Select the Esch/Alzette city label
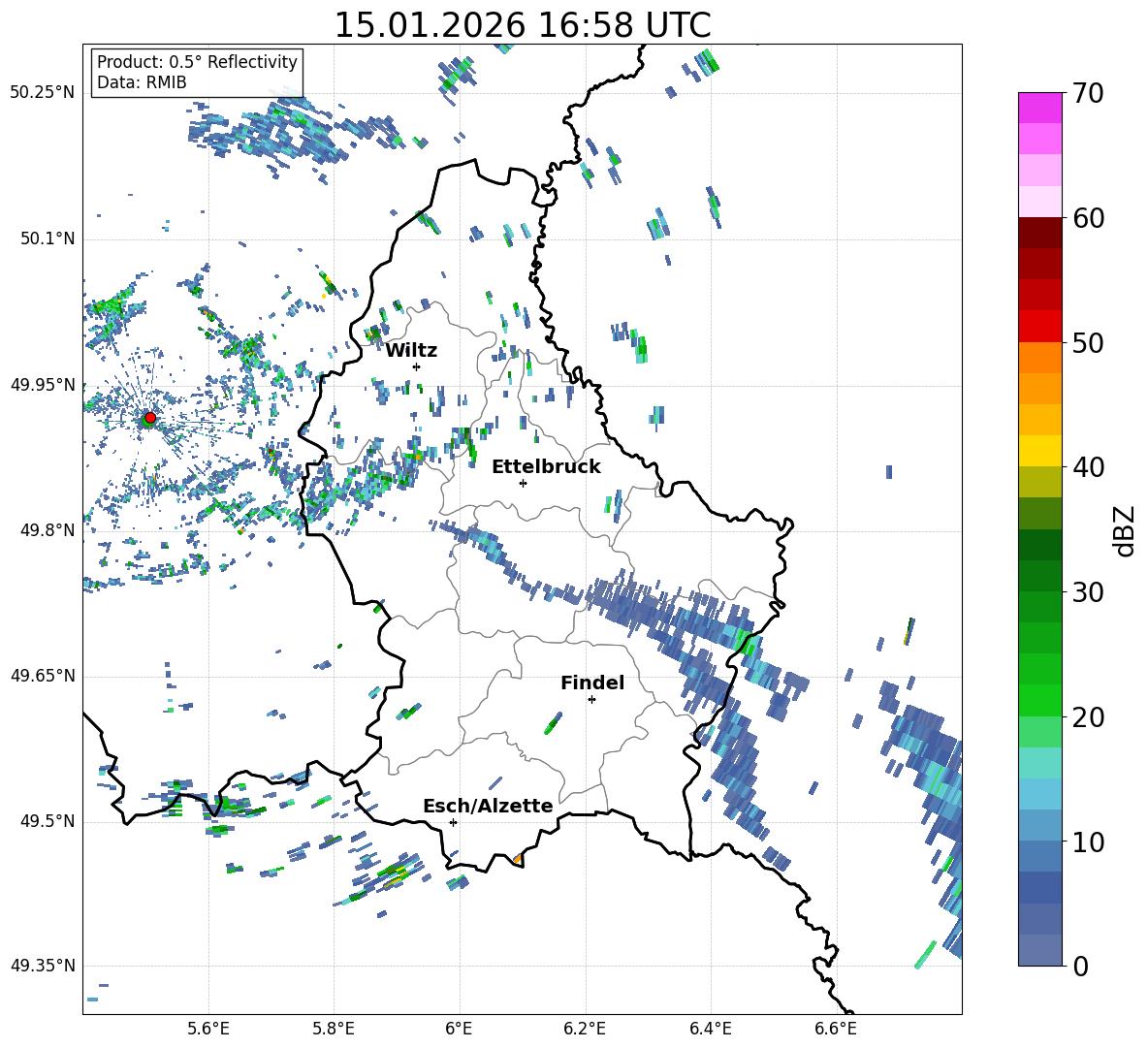 coord(488,806)
